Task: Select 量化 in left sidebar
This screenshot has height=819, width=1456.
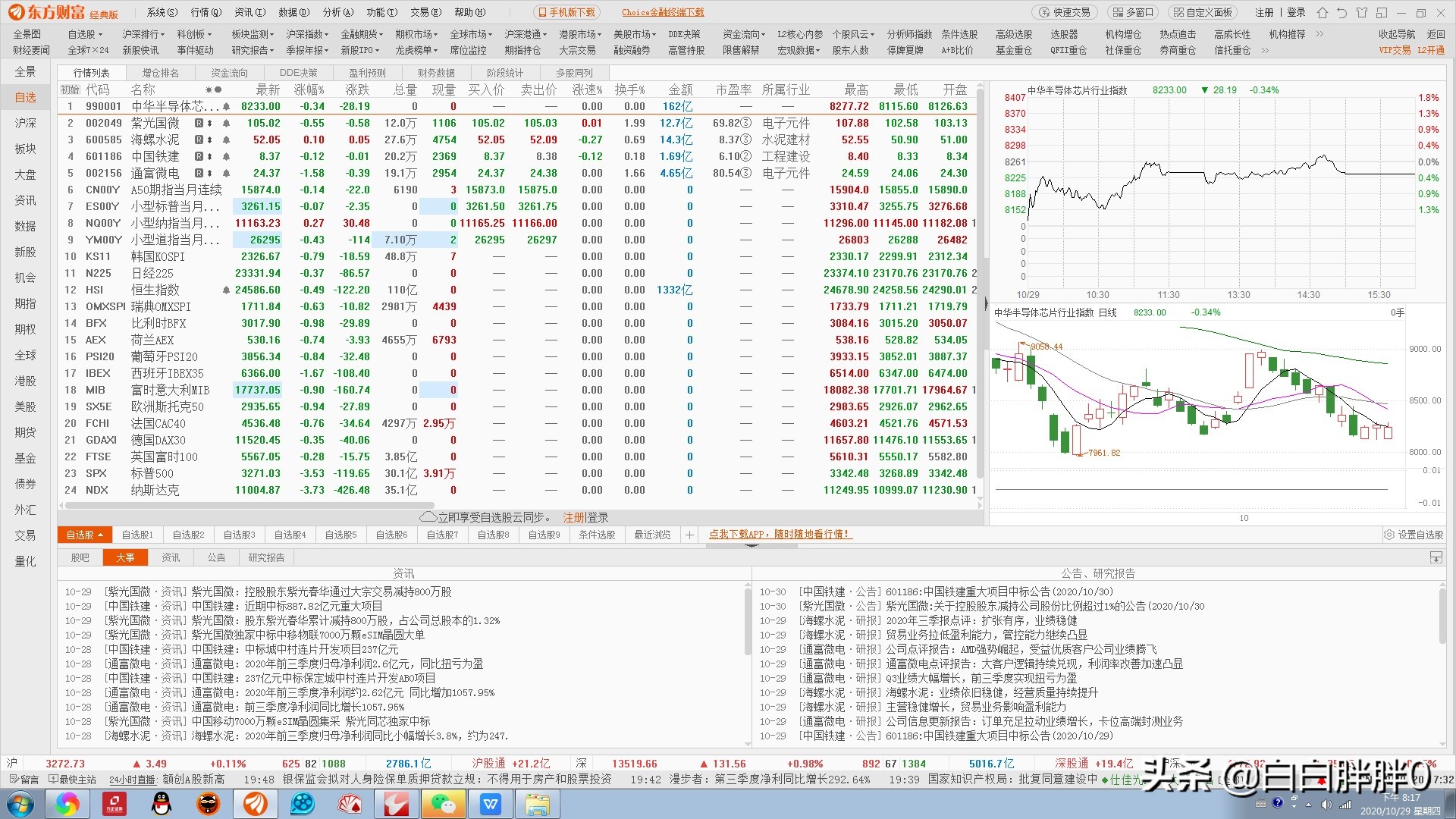Action: point(26,561)
